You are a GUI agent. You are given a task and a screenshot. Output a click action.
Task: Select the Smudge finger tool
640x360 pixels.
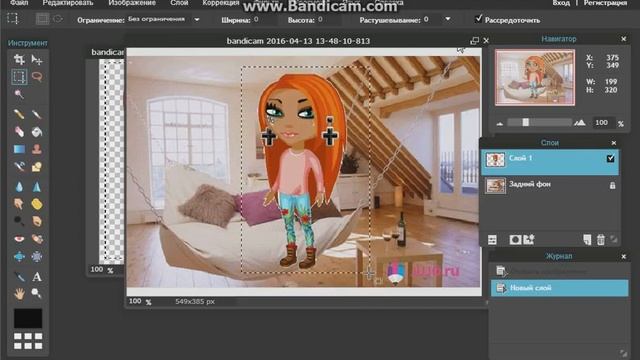pos(19,204)
